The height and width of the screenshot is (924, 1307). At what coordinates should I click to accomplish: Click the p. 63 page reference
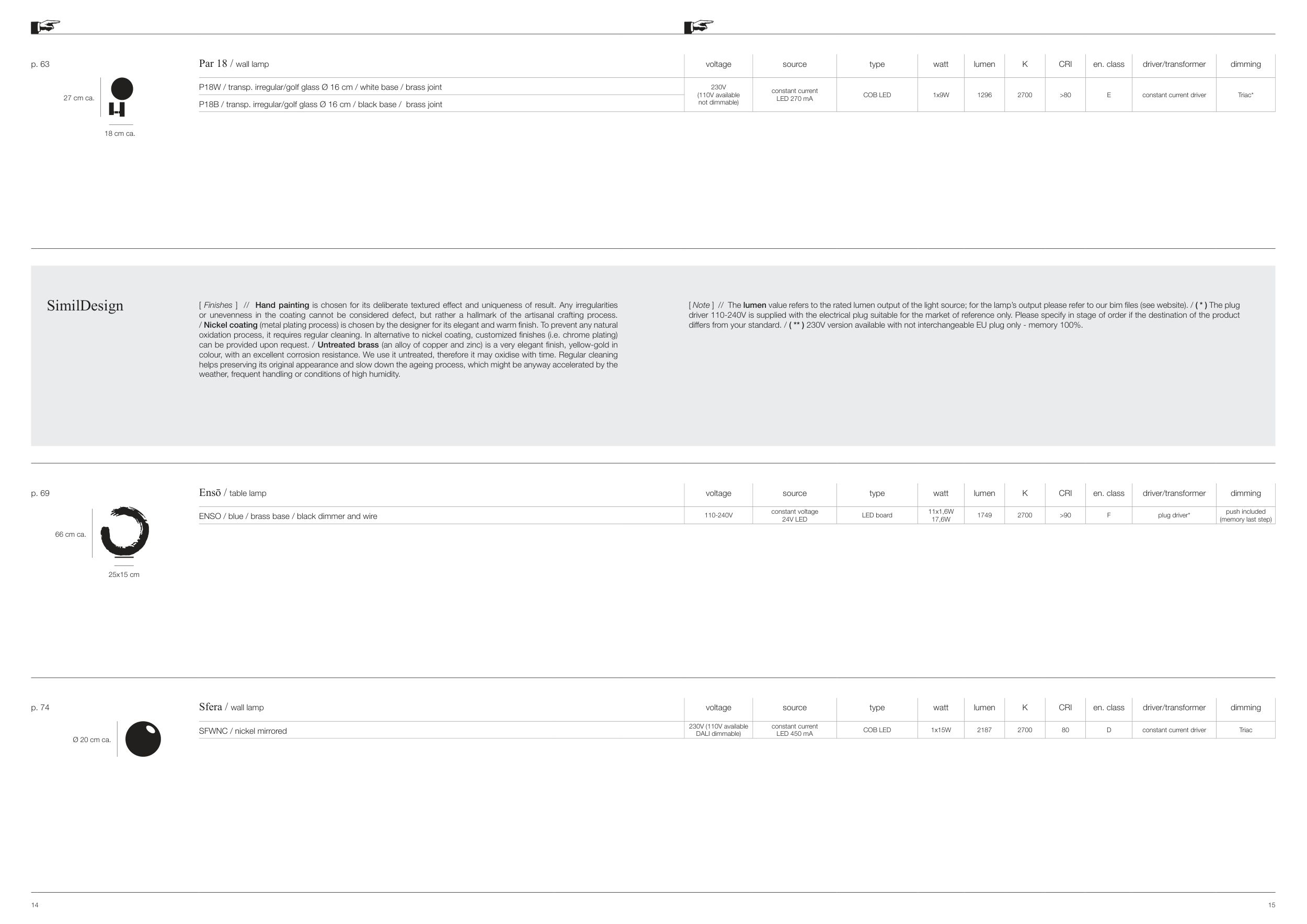click(x=40, y=64)
